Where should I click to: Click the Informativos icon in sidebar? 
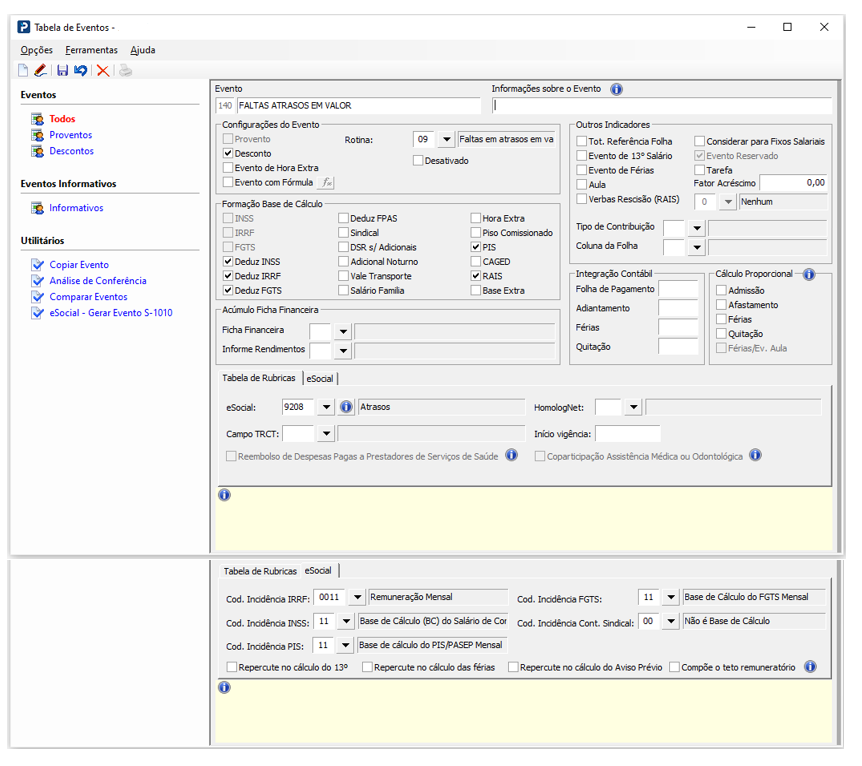tap(37, 208)
